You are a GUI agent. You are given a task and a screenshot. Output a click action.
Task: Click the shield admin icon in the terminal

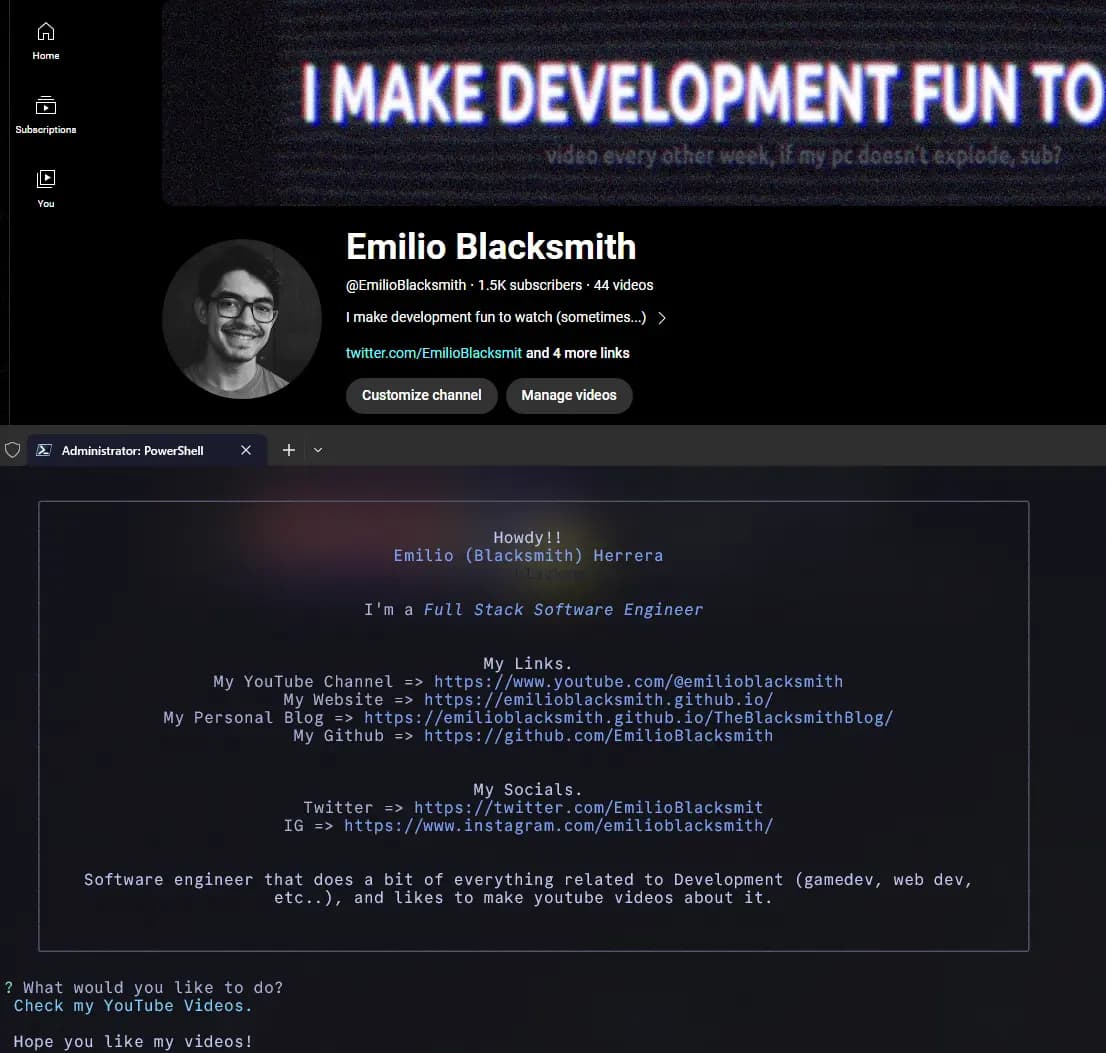[x=13, y=451]
